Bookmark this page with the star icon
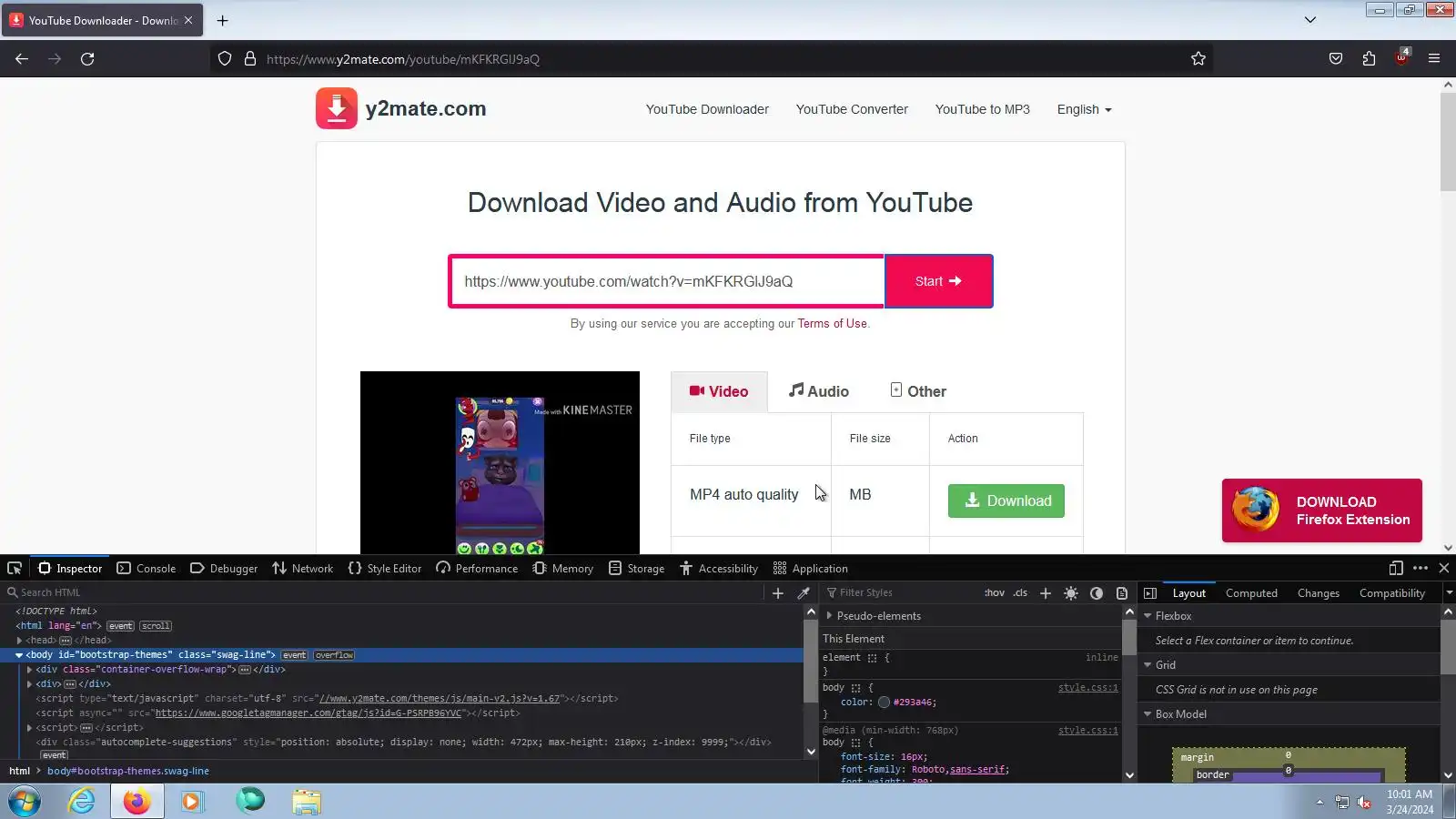 (1198, 59)
